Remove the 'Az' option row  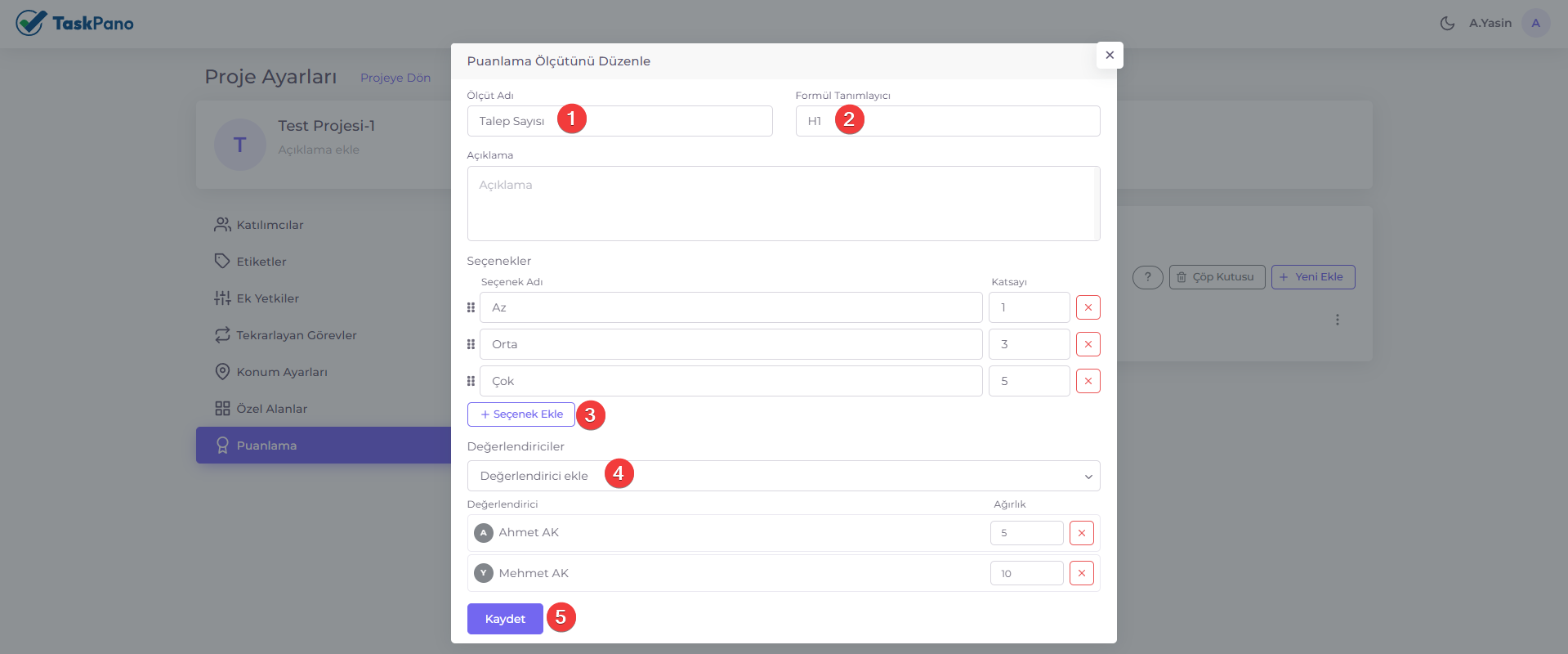[x=1088, y=307]
